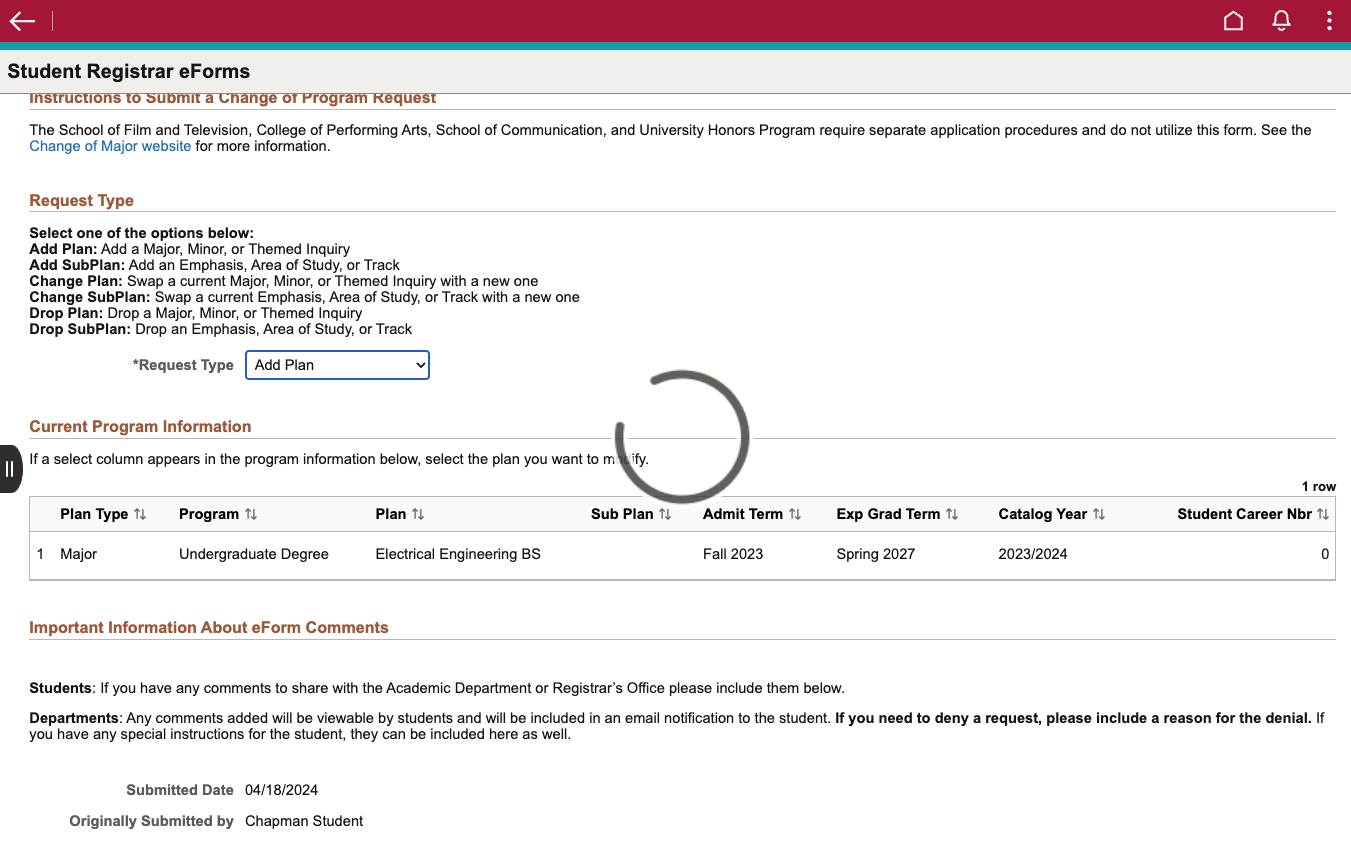Sort by Admit Term column

click(x=752, y=514)
